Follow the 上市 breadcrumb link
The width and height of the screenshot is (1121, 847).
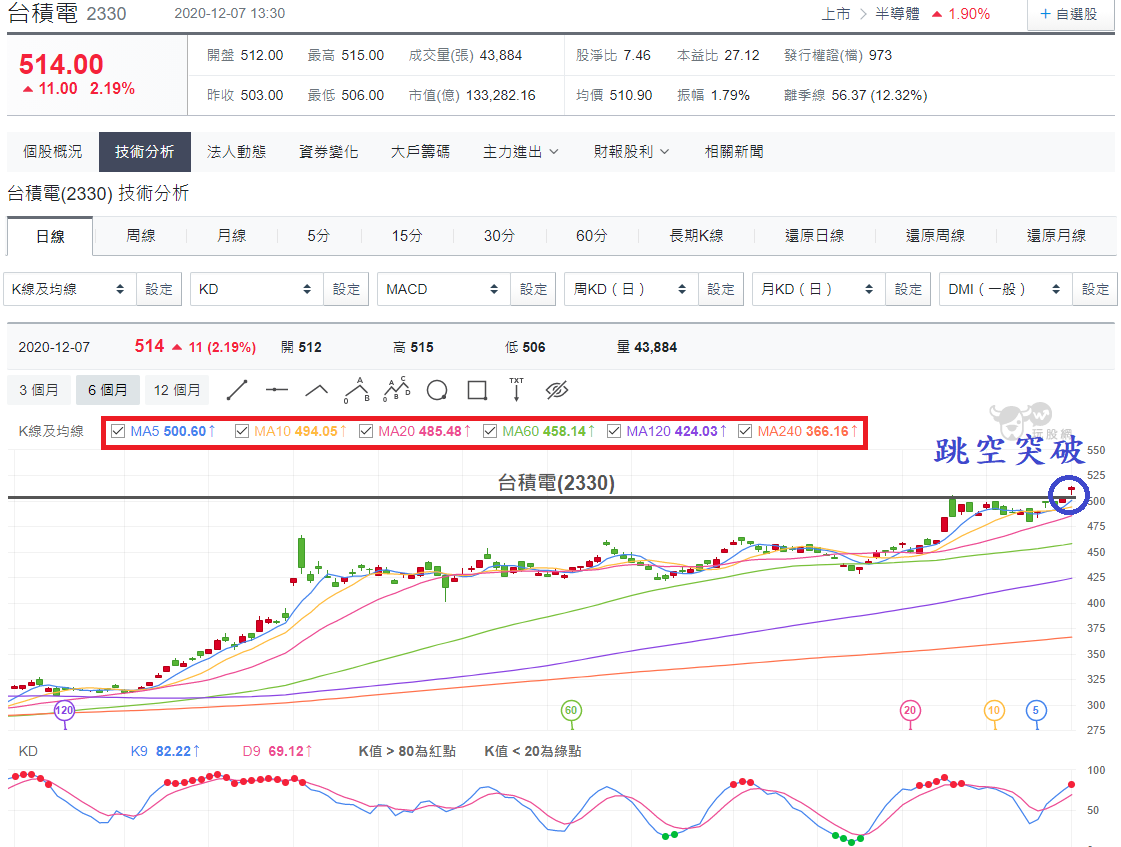coord(836,14)
